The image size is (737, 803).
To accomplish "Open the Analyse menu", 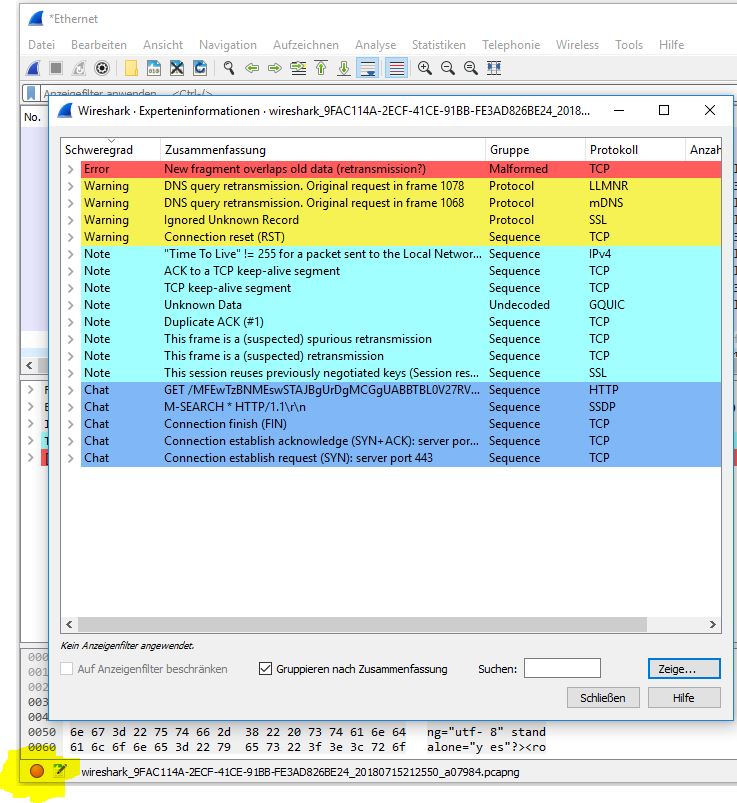I will [375, 45].
